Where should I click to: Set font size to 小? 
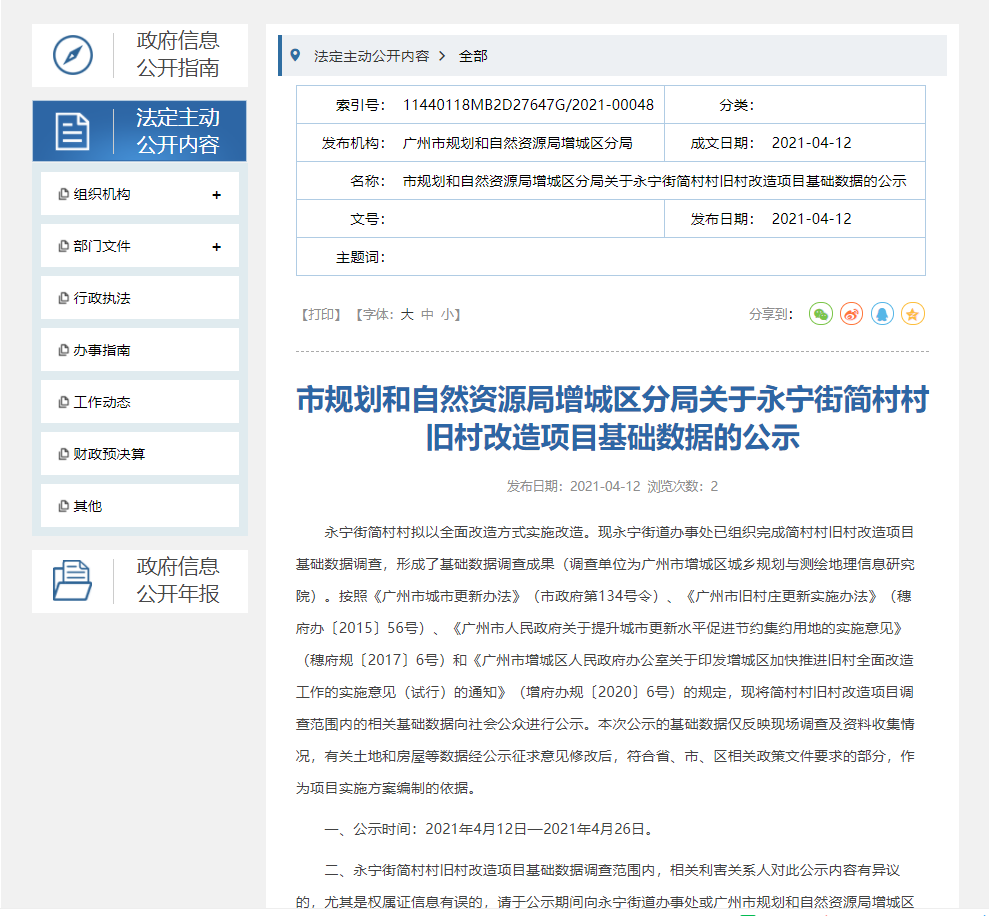[447, 314]
